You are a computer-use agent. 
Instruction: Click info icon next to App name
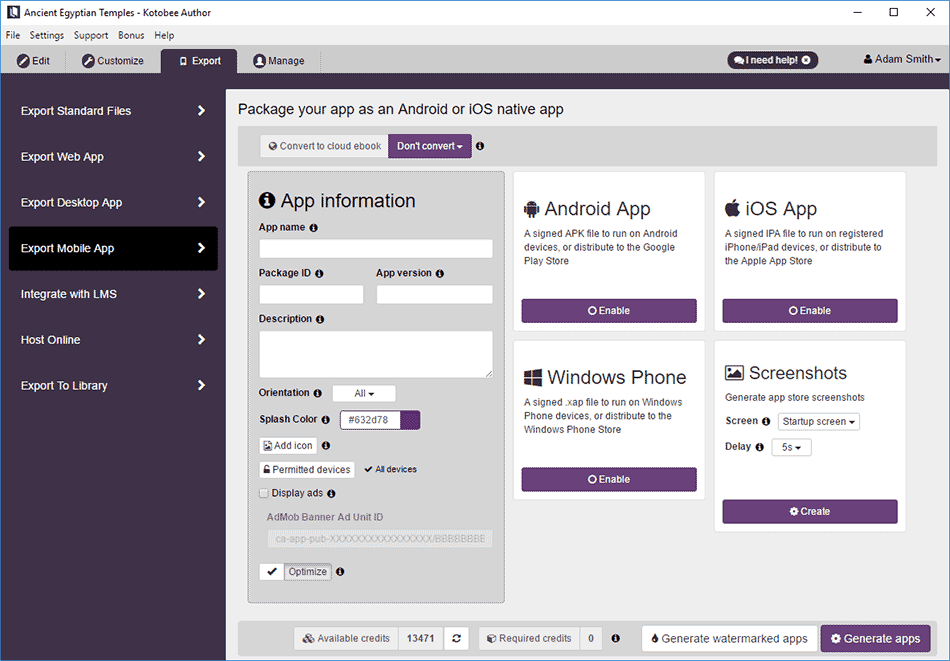[314, 228]
